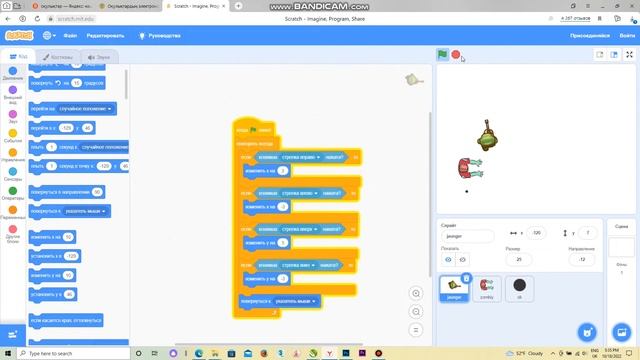Image resolution: width=640 pixels, height=360 pixels.
Task: Click the workspace vertical scrollbar
Action: pyautogui.click(x=429, y=195)
